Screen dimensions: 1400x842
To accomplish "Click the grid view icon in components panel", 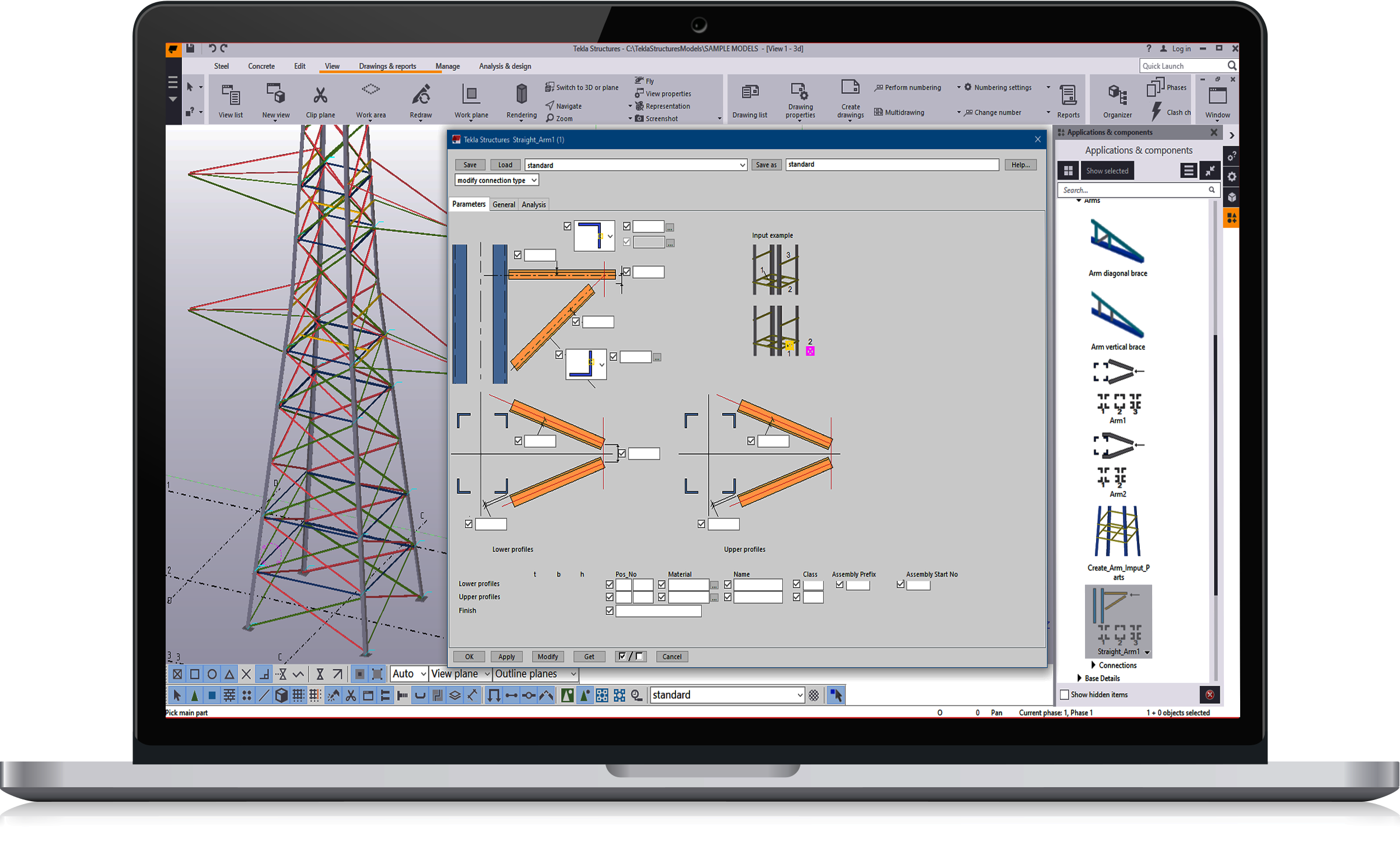I will pyautogui.click(x=1068, y=171).
